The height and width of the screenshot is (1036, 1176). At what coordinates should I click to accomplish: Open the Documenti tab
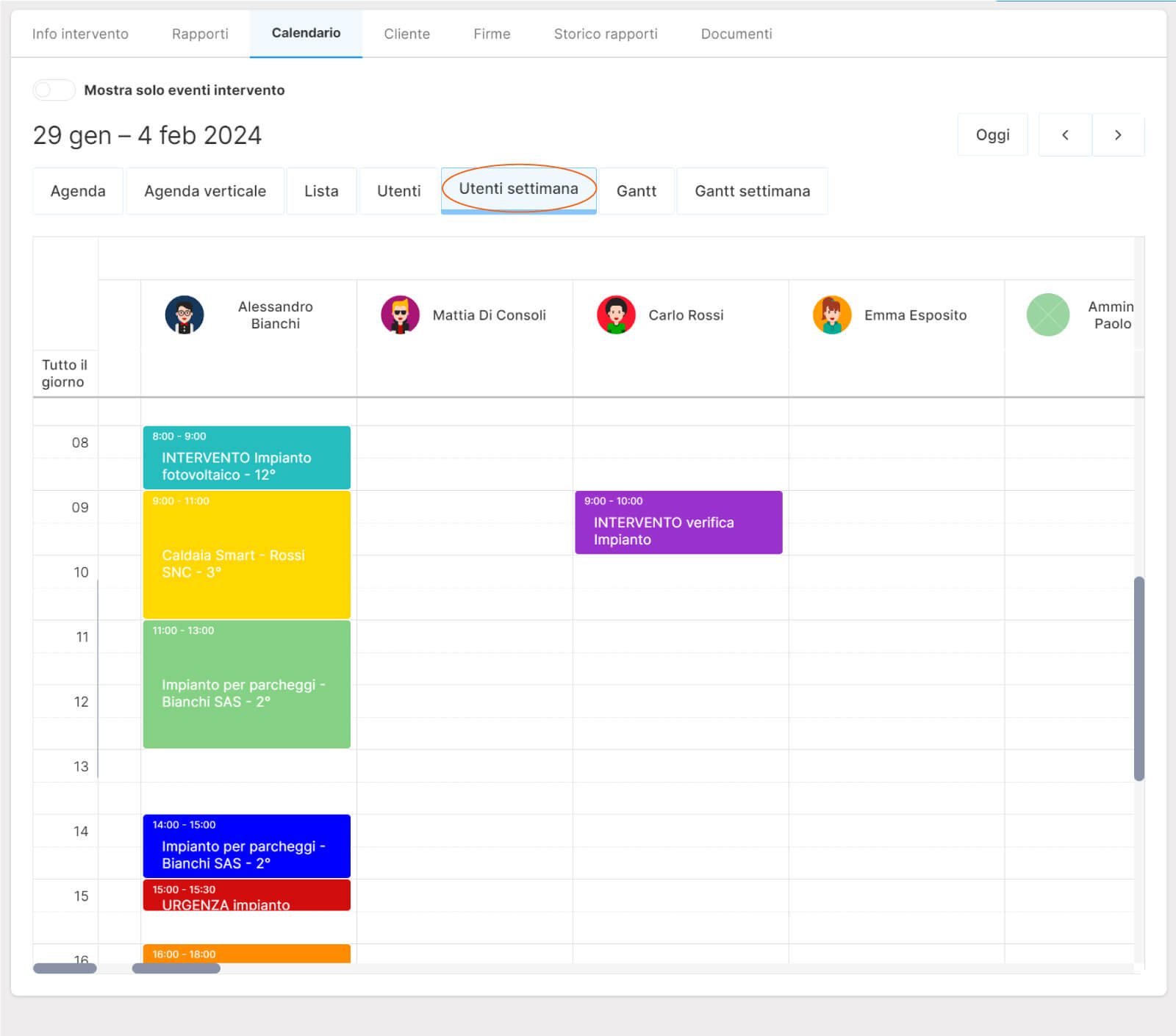(x=736, y=34)
